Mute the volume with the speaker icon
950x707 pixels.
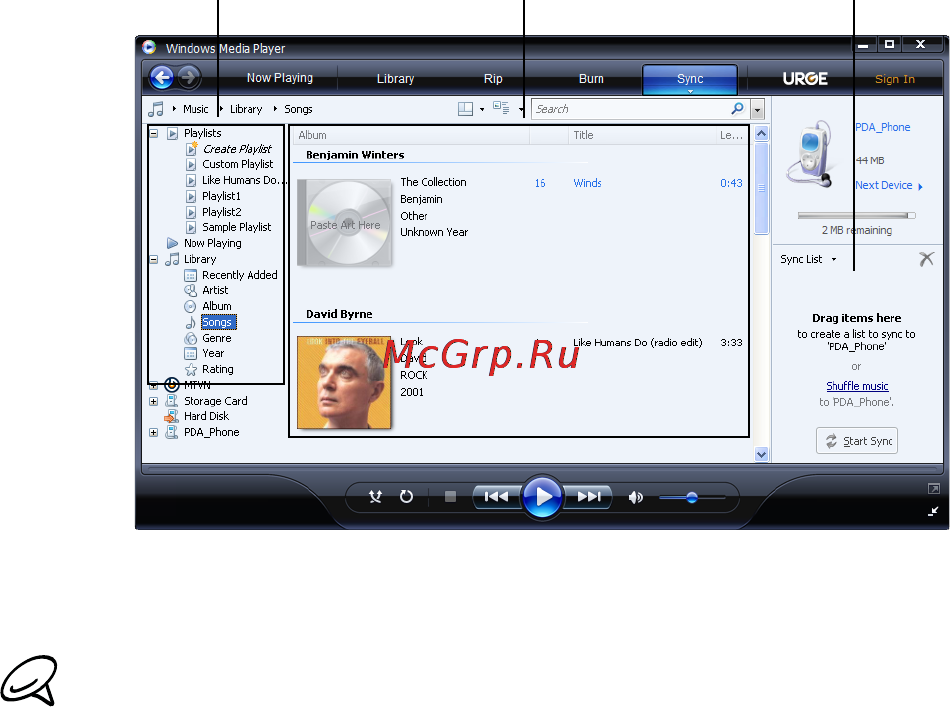pos(635,497)
